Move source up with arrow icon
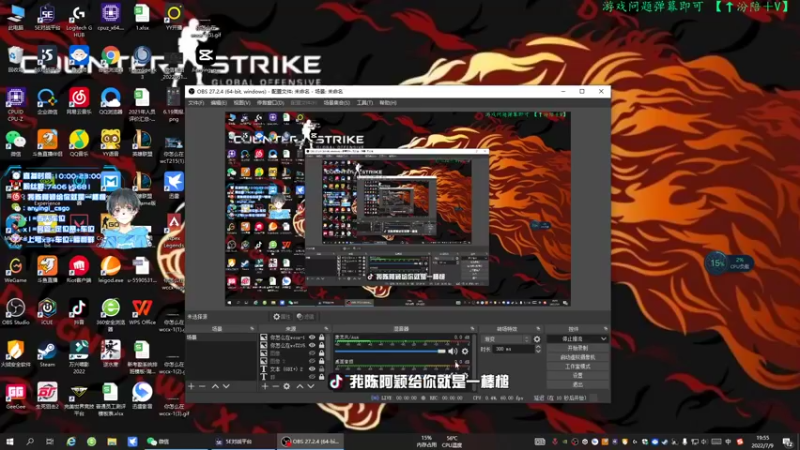 click(300, 386)
